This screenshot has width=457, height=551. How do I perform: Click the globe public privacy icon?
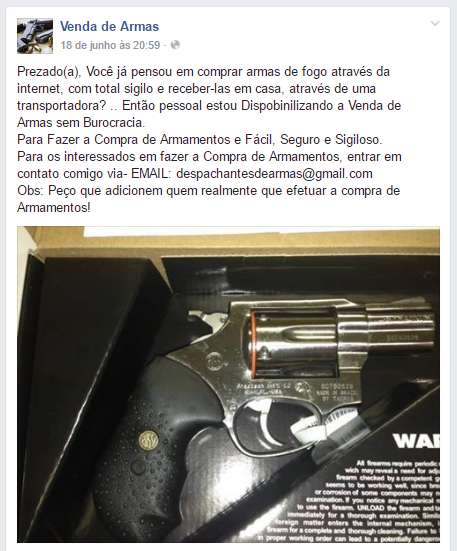click(x=175, y=45)
